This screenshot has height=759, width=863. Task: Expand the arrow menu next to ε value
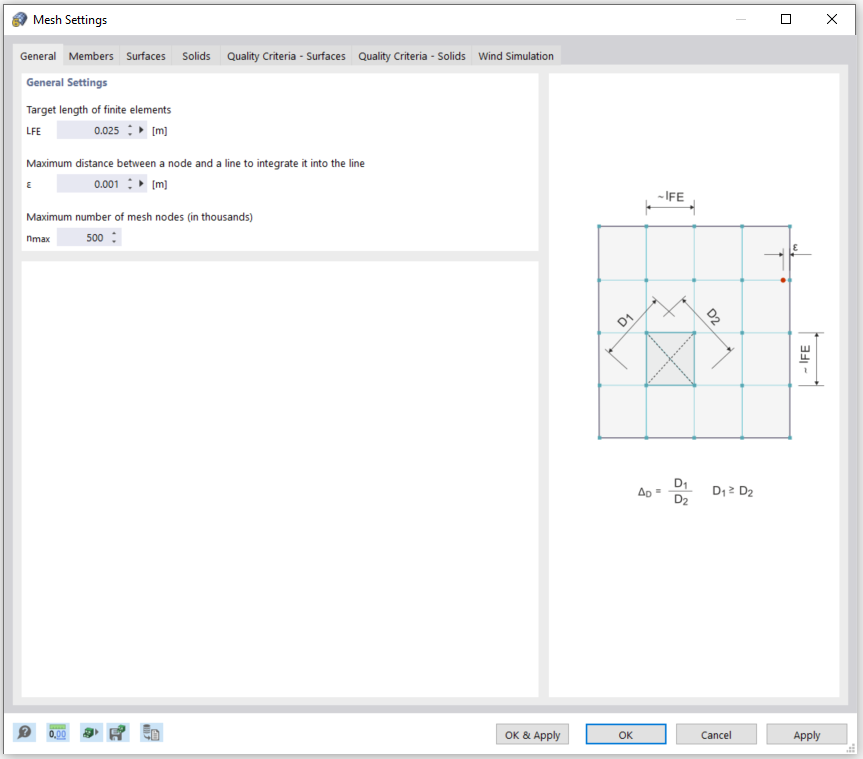[x=141, y=184]
